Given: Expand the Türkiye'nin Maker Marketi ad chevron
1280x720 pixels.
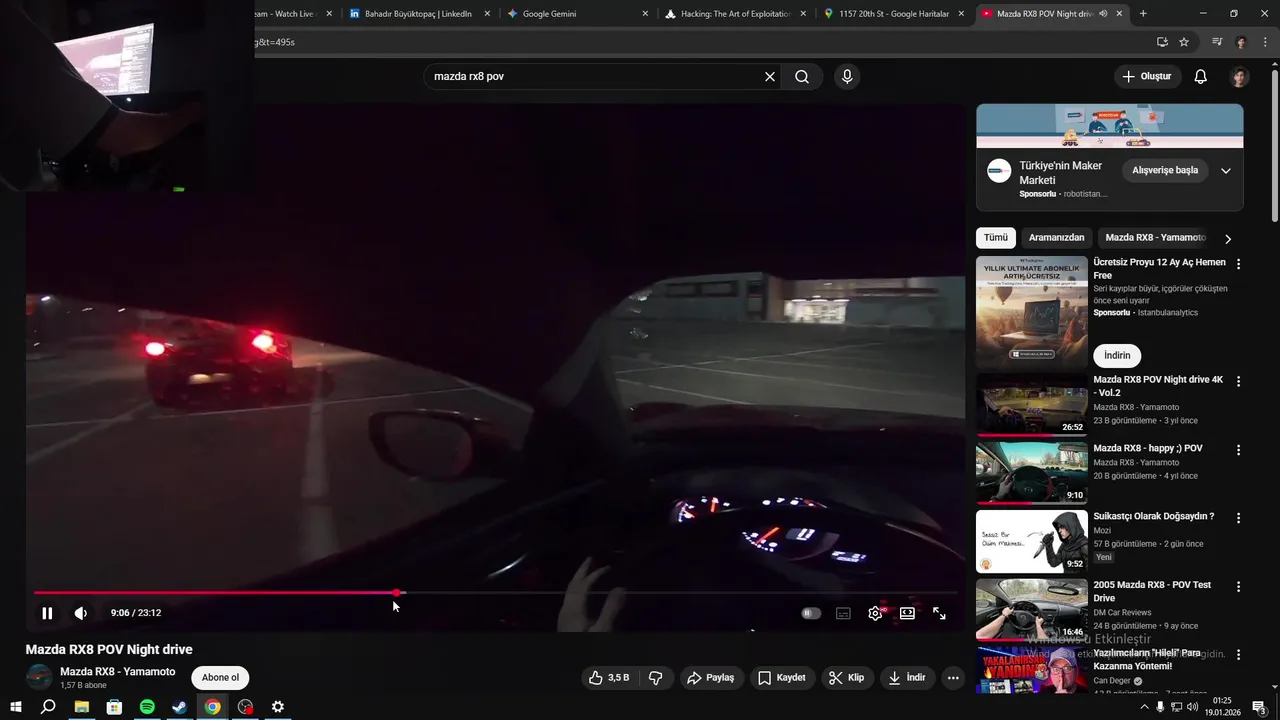Looking at the screenshot, I should tap(1226, 170).
